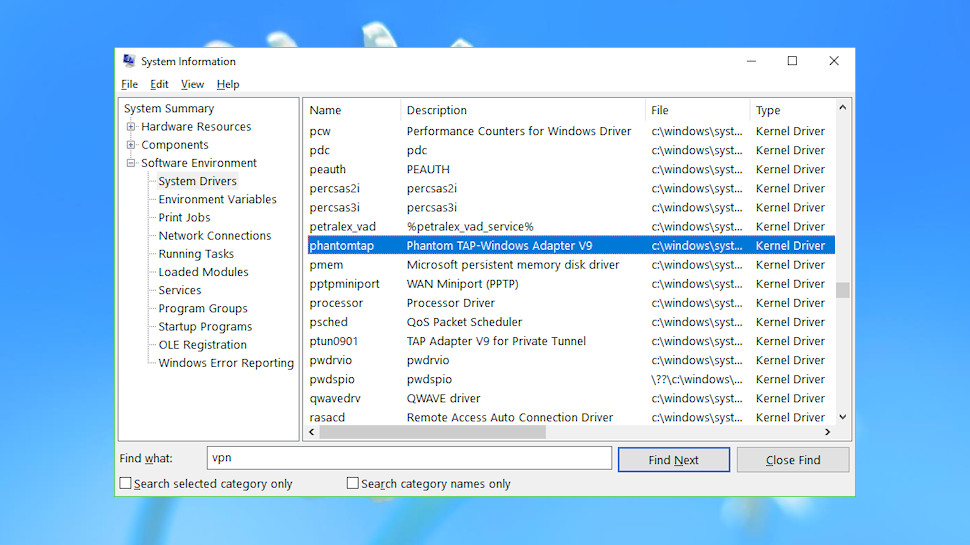970x545 pixels.
Task: Open Network Connections category
Action: 215,236
